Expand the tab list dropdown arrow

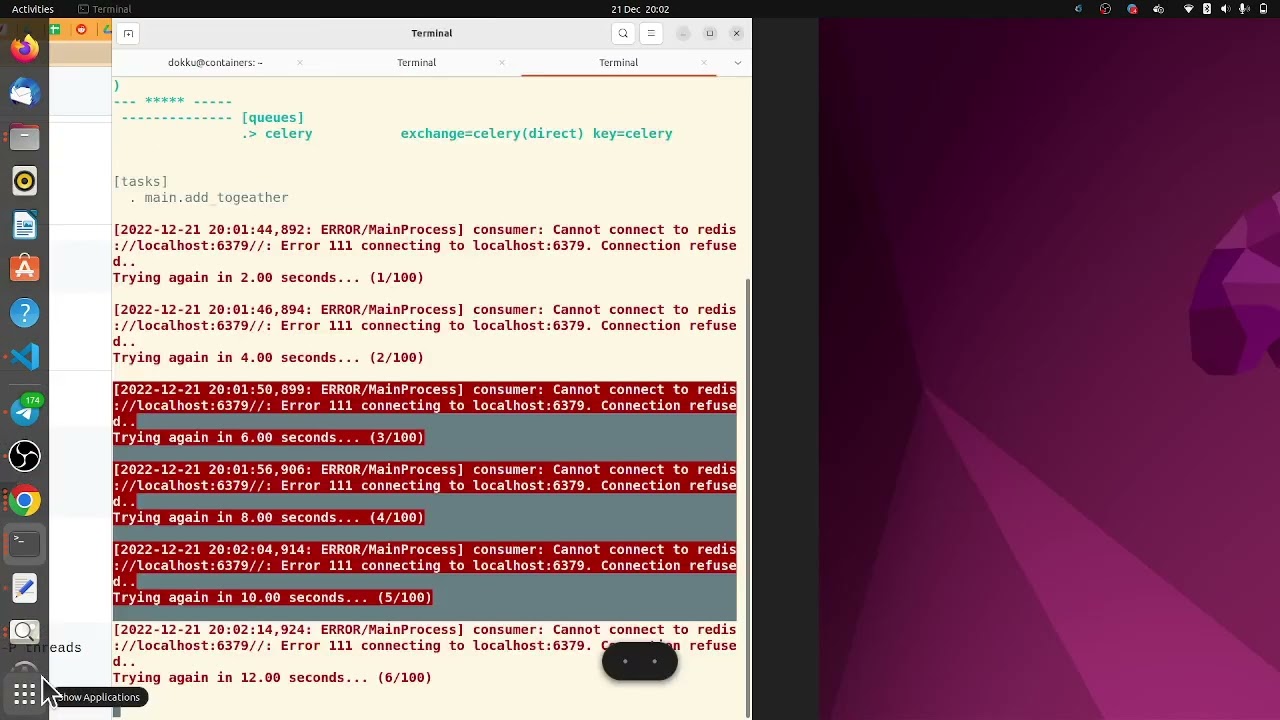[x=738, y=62]
